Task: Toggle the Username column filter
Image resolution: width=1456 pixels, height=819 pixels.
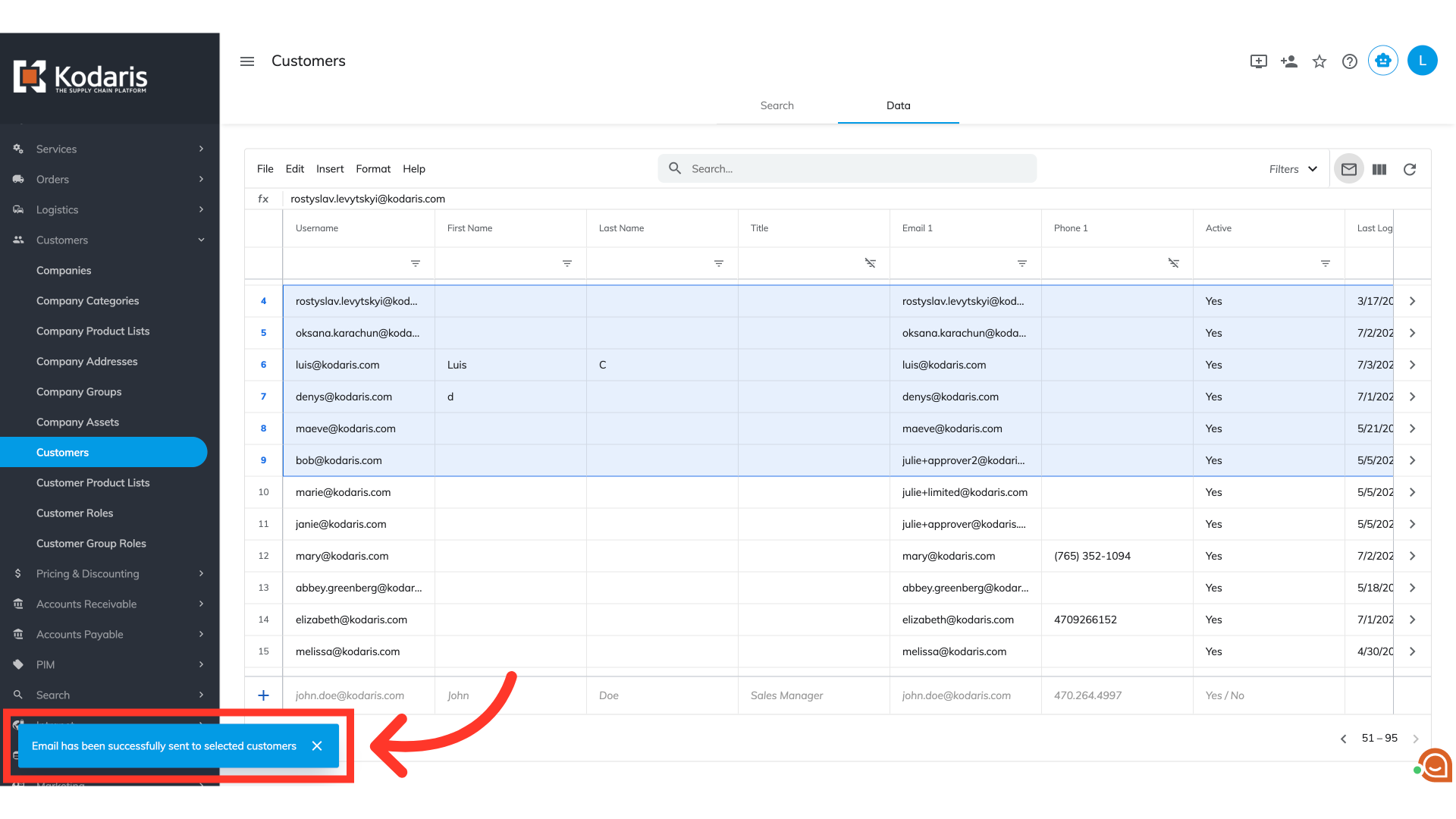Action: click(x=416, y=263)
